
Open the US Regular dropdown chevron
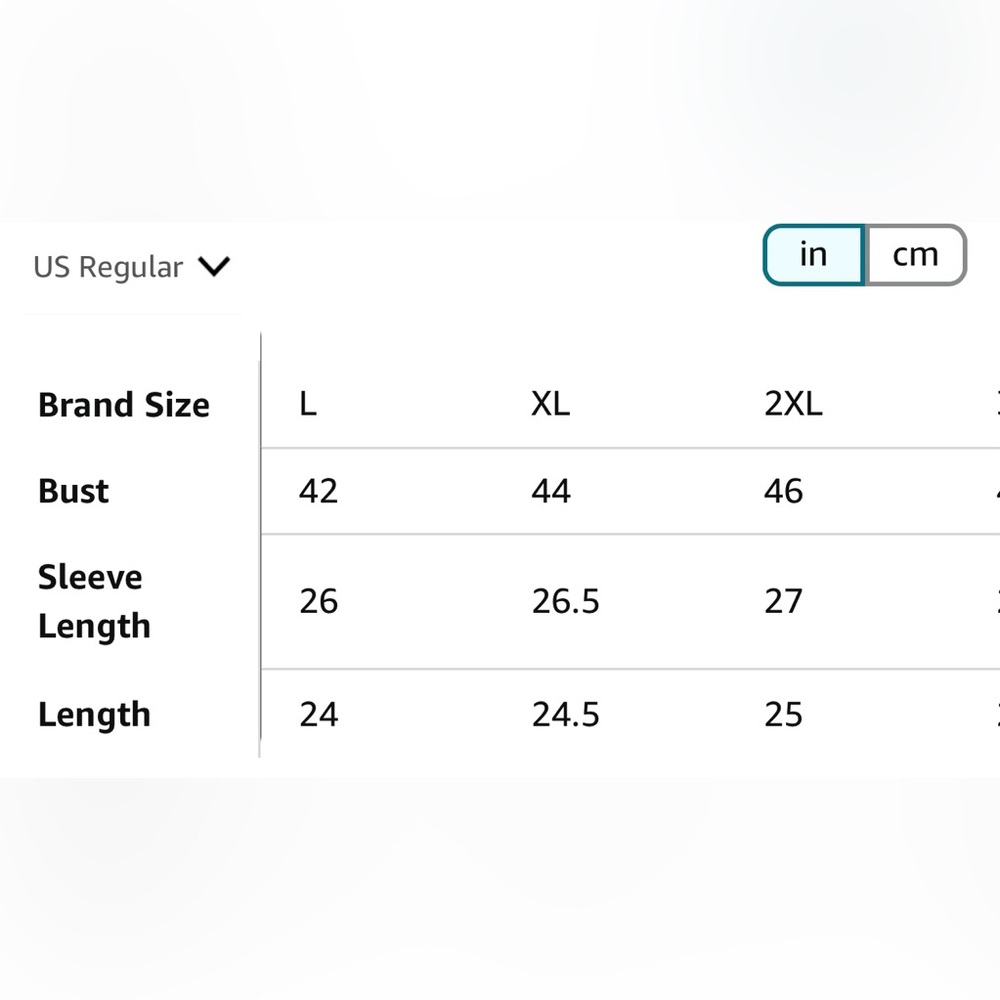(214, 266)
